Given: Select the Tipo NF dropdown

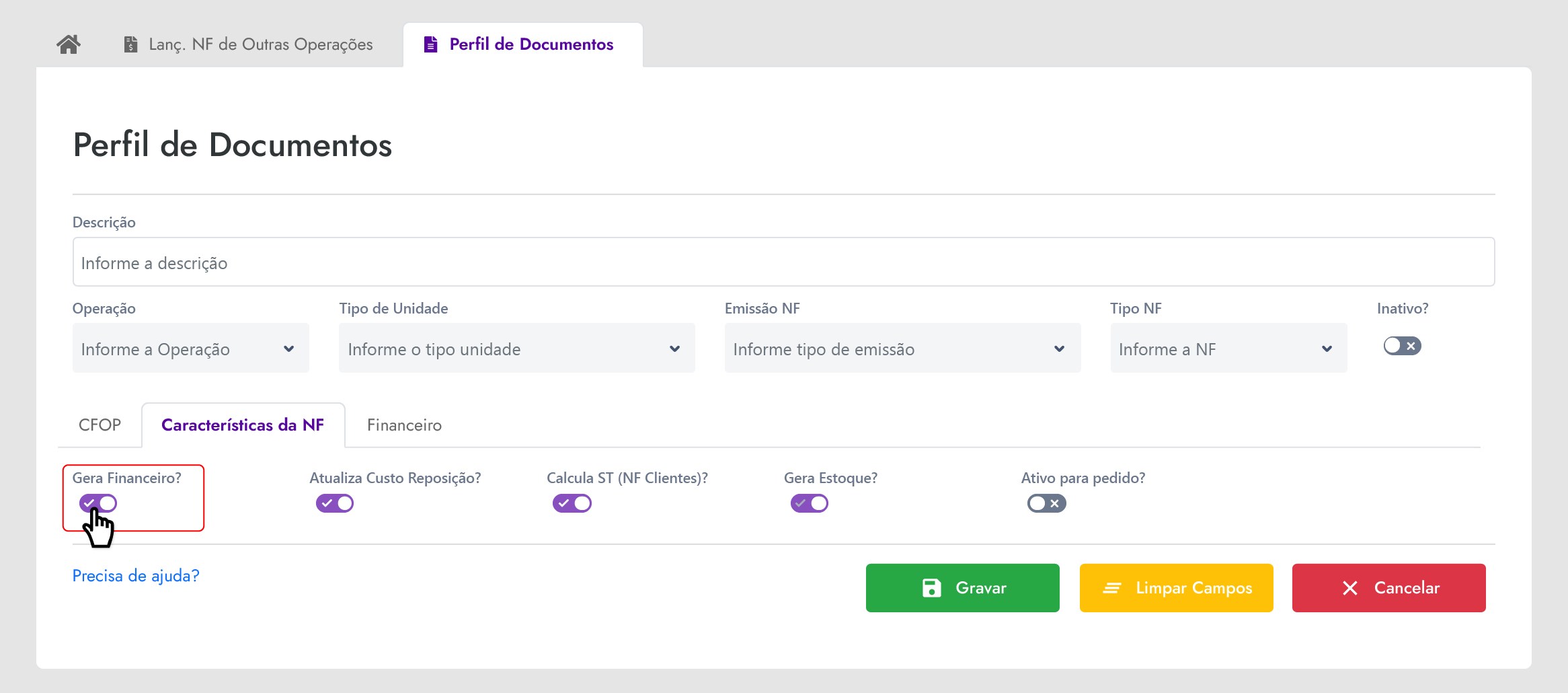Looking at the screenshot, I should (x=1228, y=349).
